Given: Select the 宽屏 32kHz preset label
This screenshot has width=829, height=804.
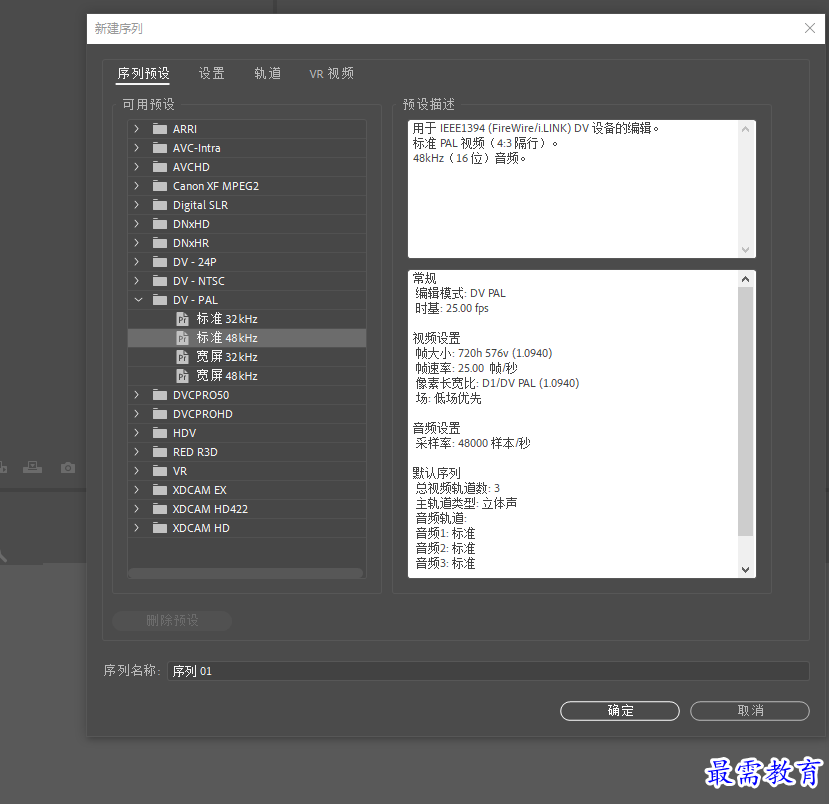Looking at the screenshot, I should point(227,357).
